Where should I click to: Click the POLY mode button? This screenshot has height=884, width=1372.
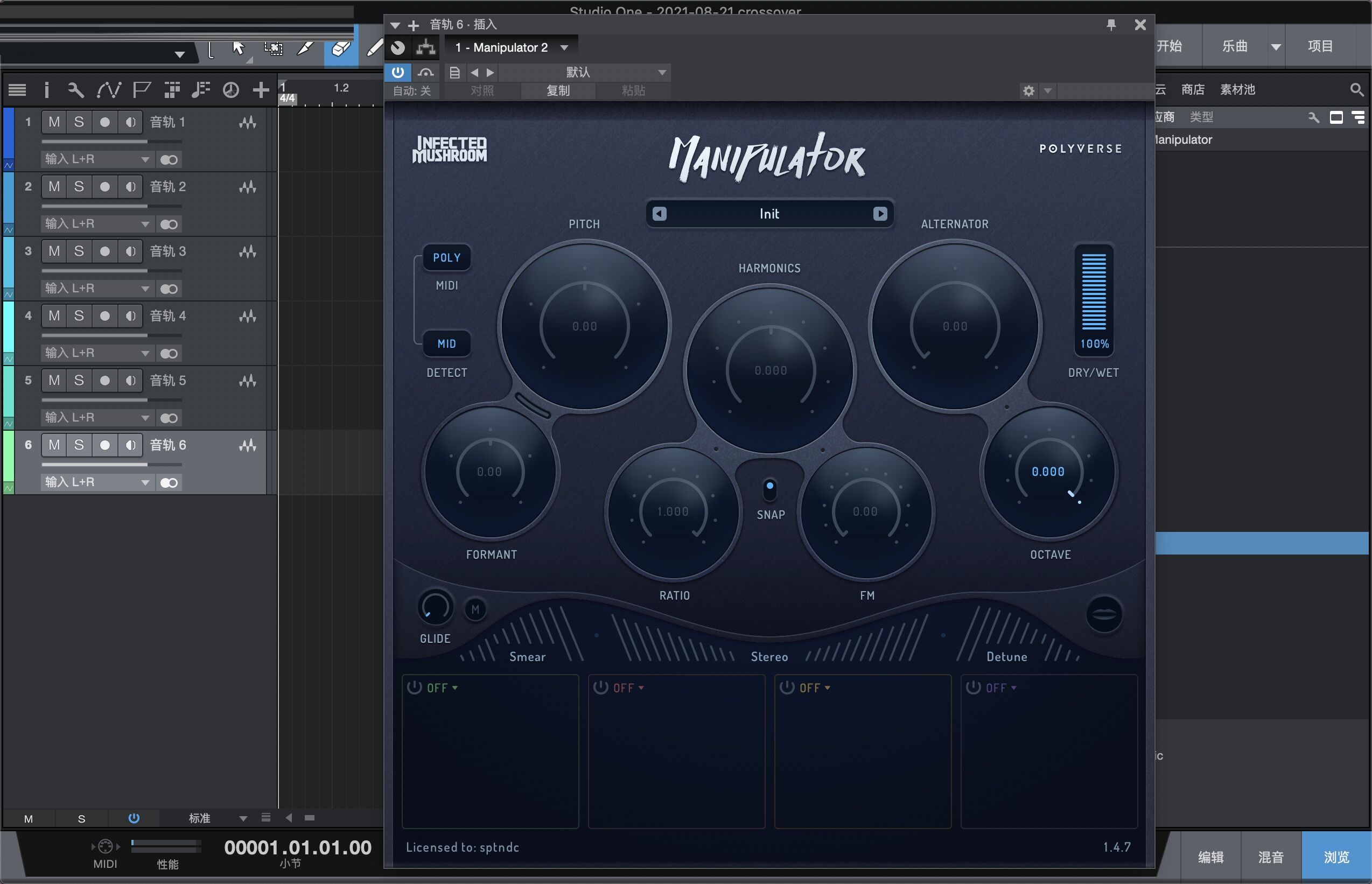(x=445, y=257)
